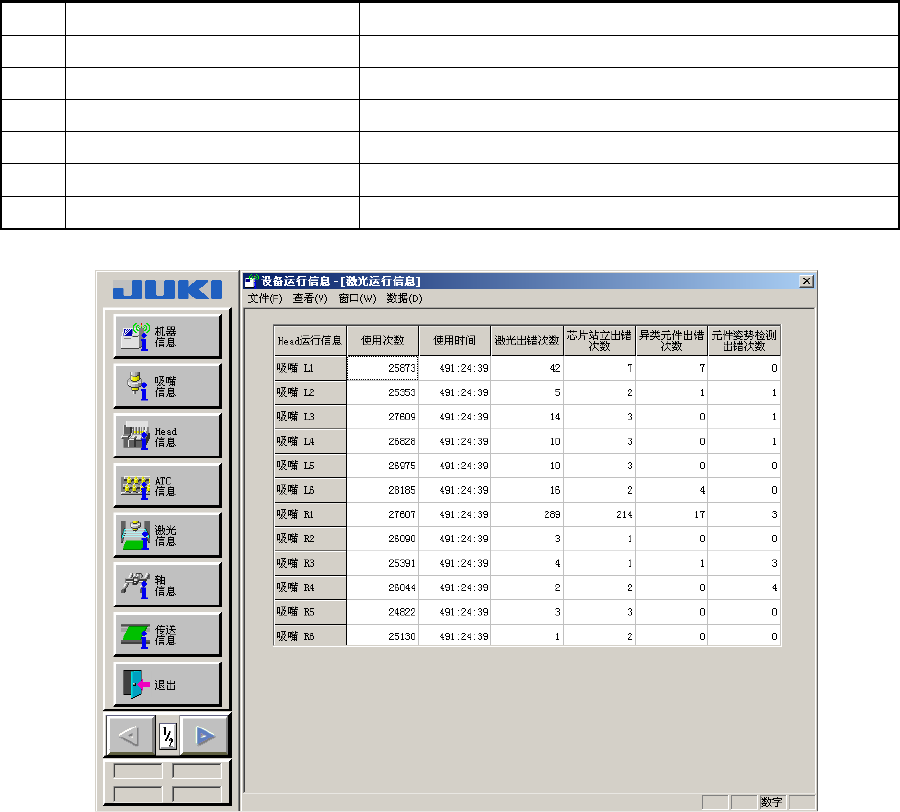Click the 激光出错次数 column header
Image resolution: width=900 pixels, height=812 pixels.
click(527, 340)
